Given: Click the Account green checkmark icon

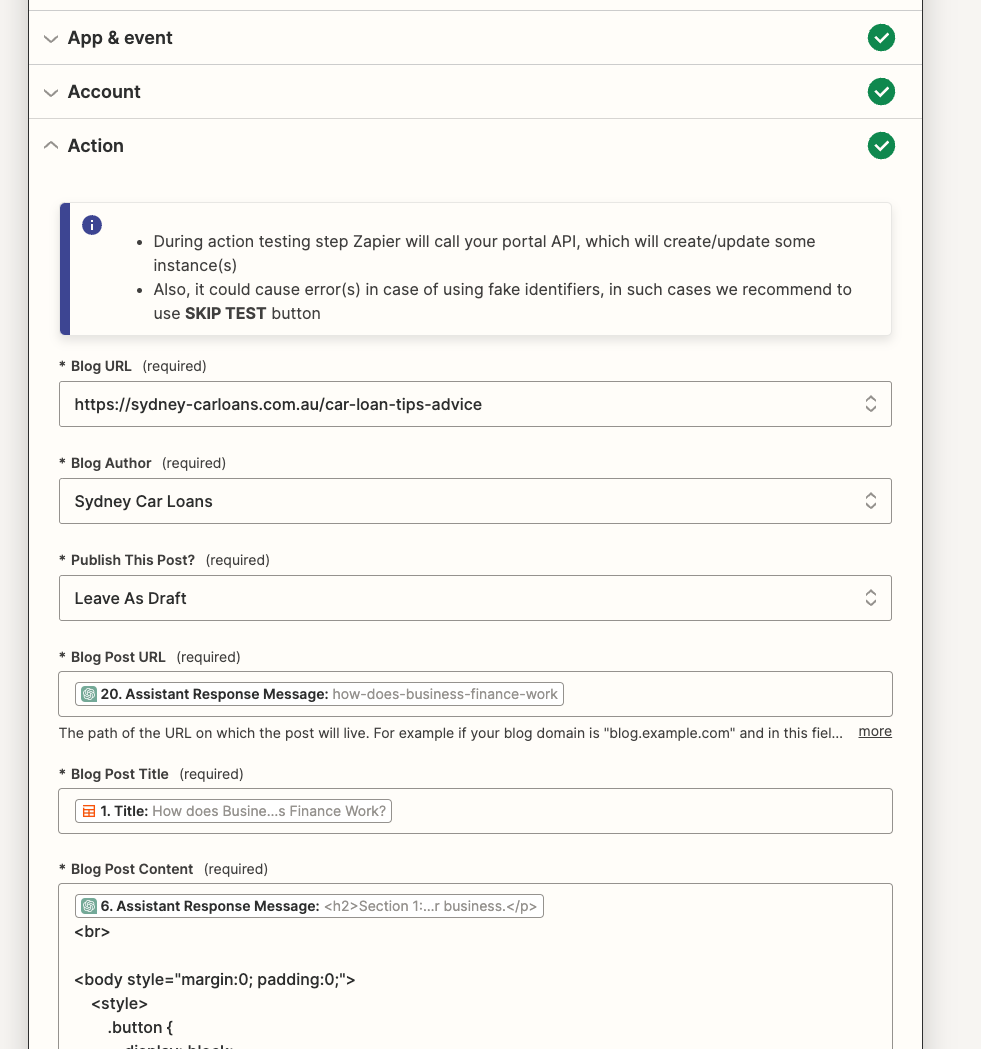Looking at the screenshot, I should (x=881, y=92).
